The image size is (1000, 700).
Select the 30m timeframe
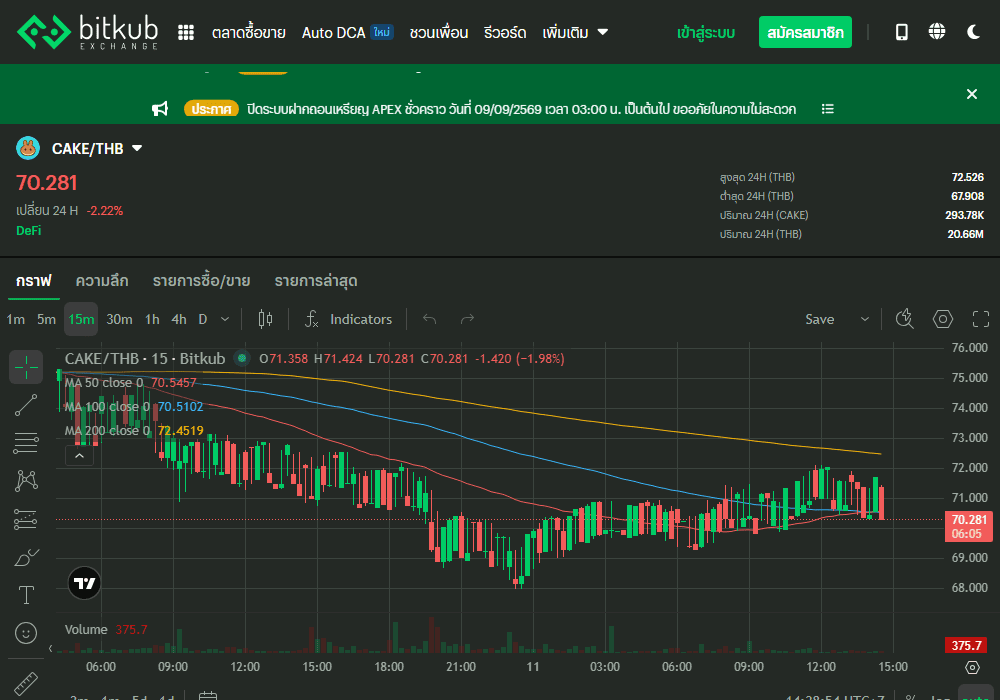pos(119,319)
